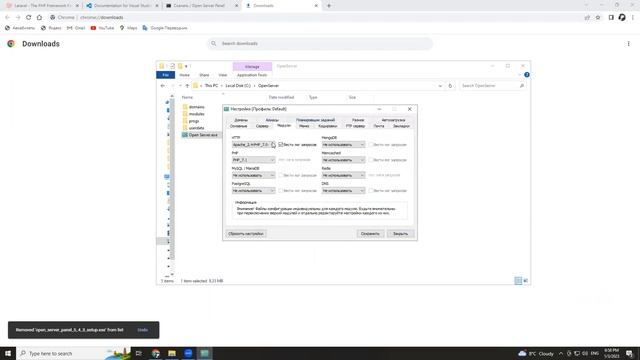Open the Explorer File menu
Image resolution: width=640 pixels, height=360 pixels.
coord(165,75)
